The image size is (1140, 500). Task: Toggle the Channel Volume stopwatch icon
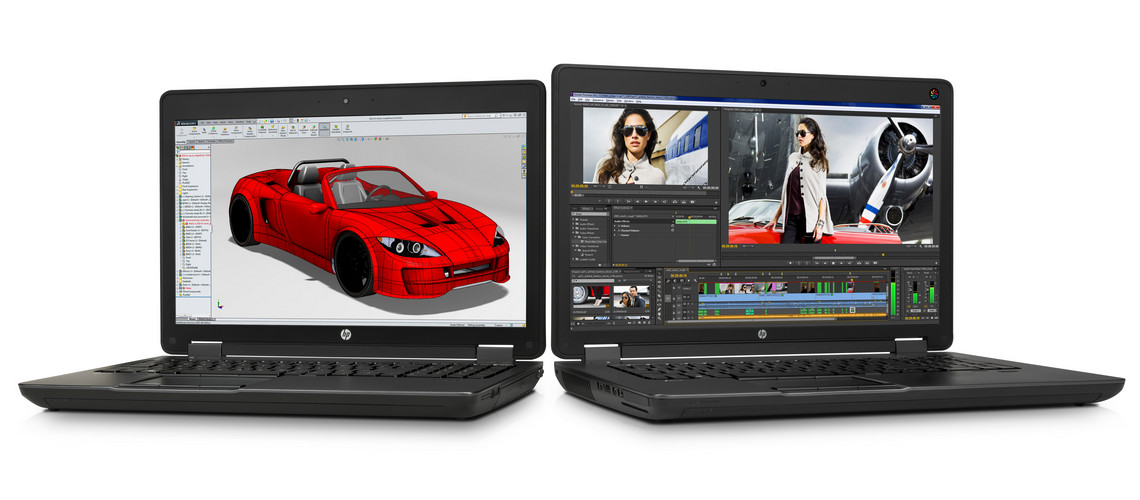[x=673, y=230]
